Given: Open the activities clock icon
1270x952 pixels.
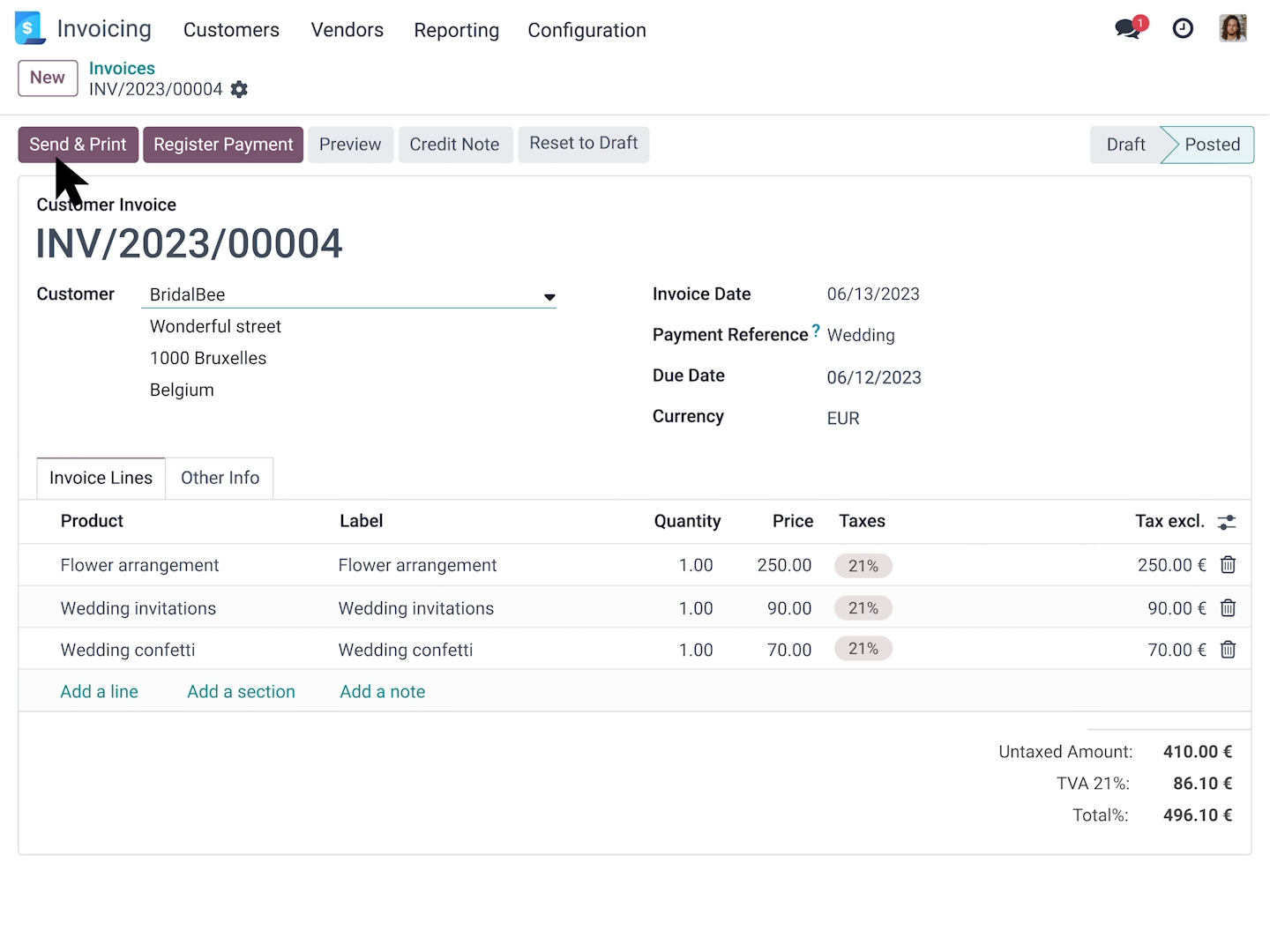Looking at the screenshot, I should point(1183,29).
